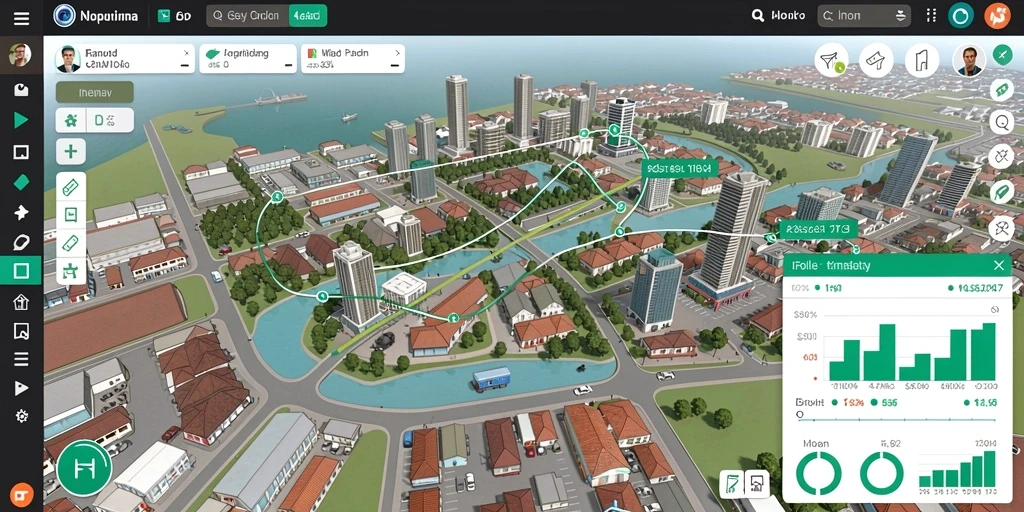Click the green plus button on map toolbar
The image size is (1024, 512).
pos(71,152)
